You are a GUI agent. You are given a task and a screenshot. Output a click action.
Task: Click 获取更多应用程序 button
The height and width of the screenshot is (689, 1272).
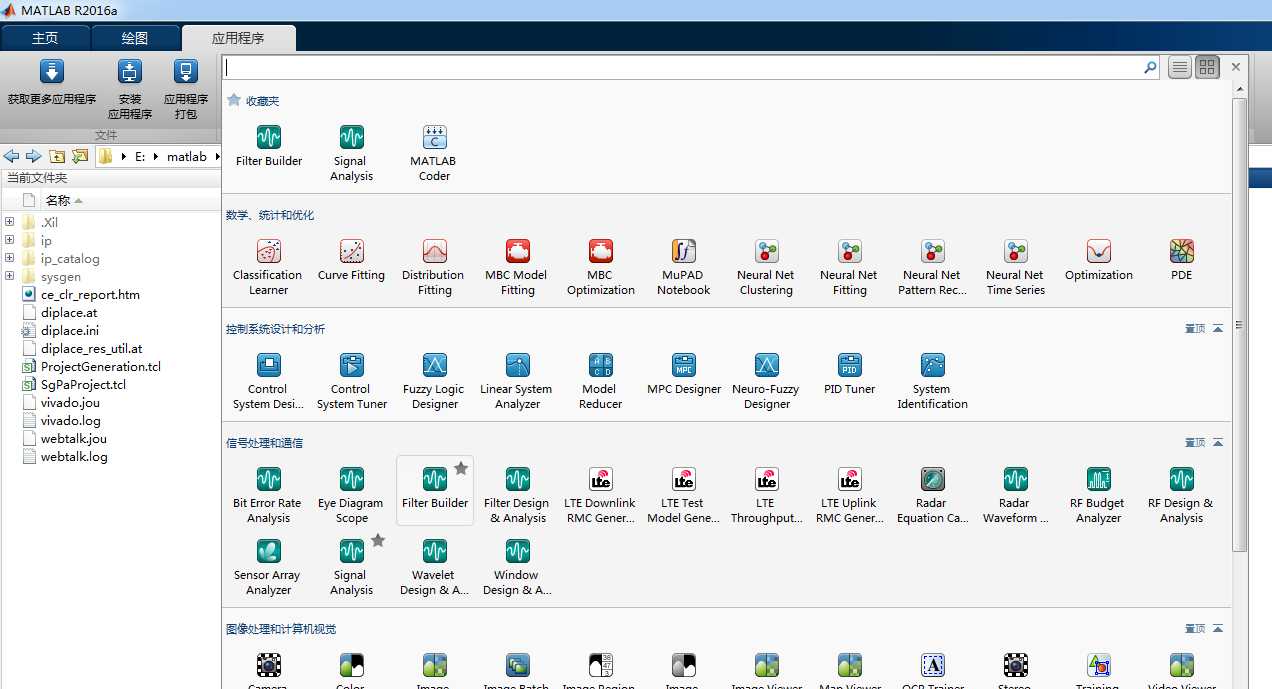click(x=52, y=83)
